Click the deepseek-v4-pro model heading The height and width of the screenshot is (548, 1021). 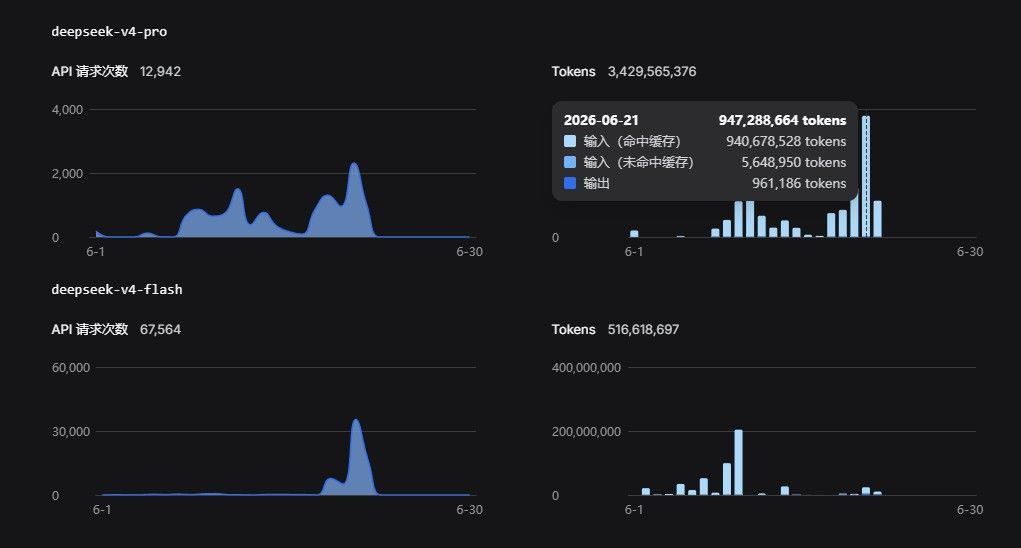[109, 31]
